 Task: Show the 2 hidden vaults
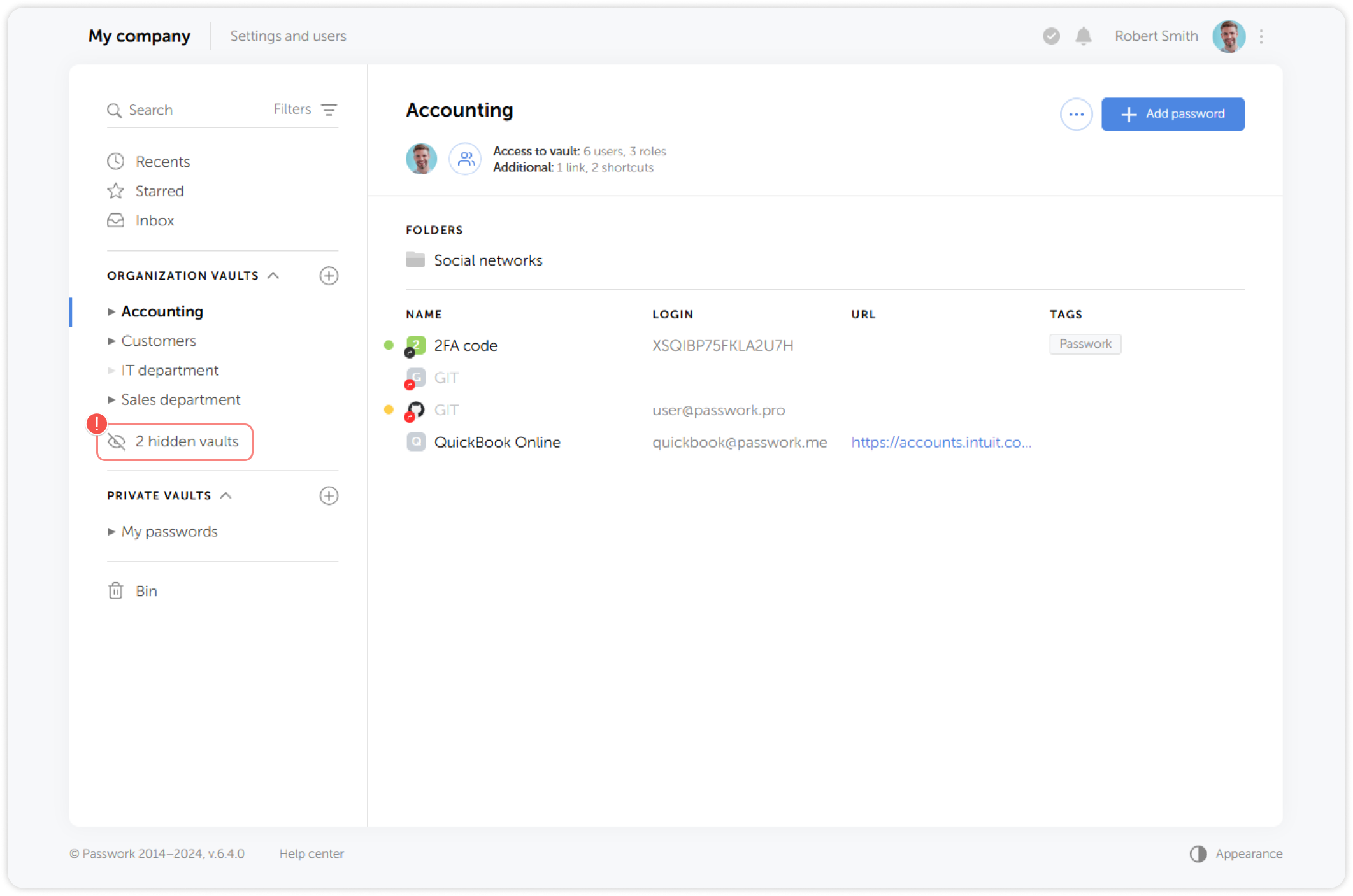pyautogui.click(x=186, y=441)
